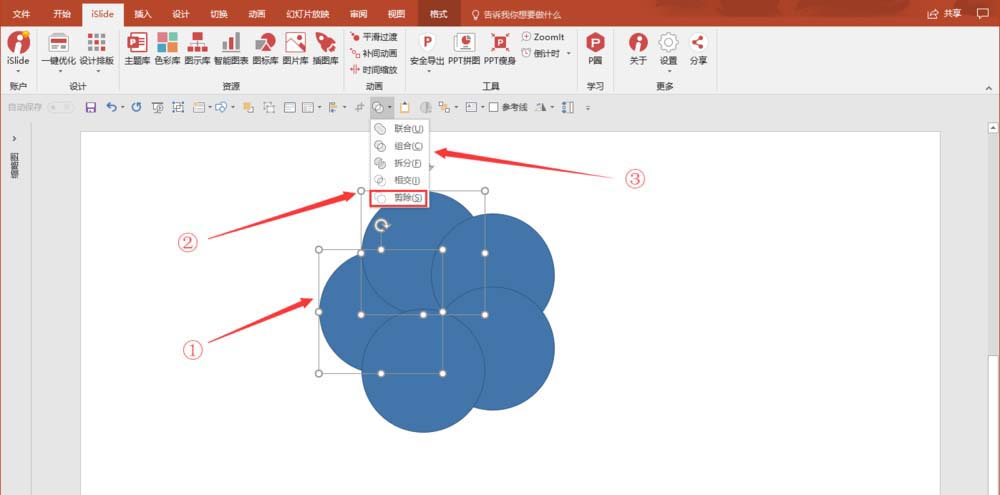Screen dimensions: 1000x495
Task: Launch the ZoomIt tool
Action: (543, 37)
